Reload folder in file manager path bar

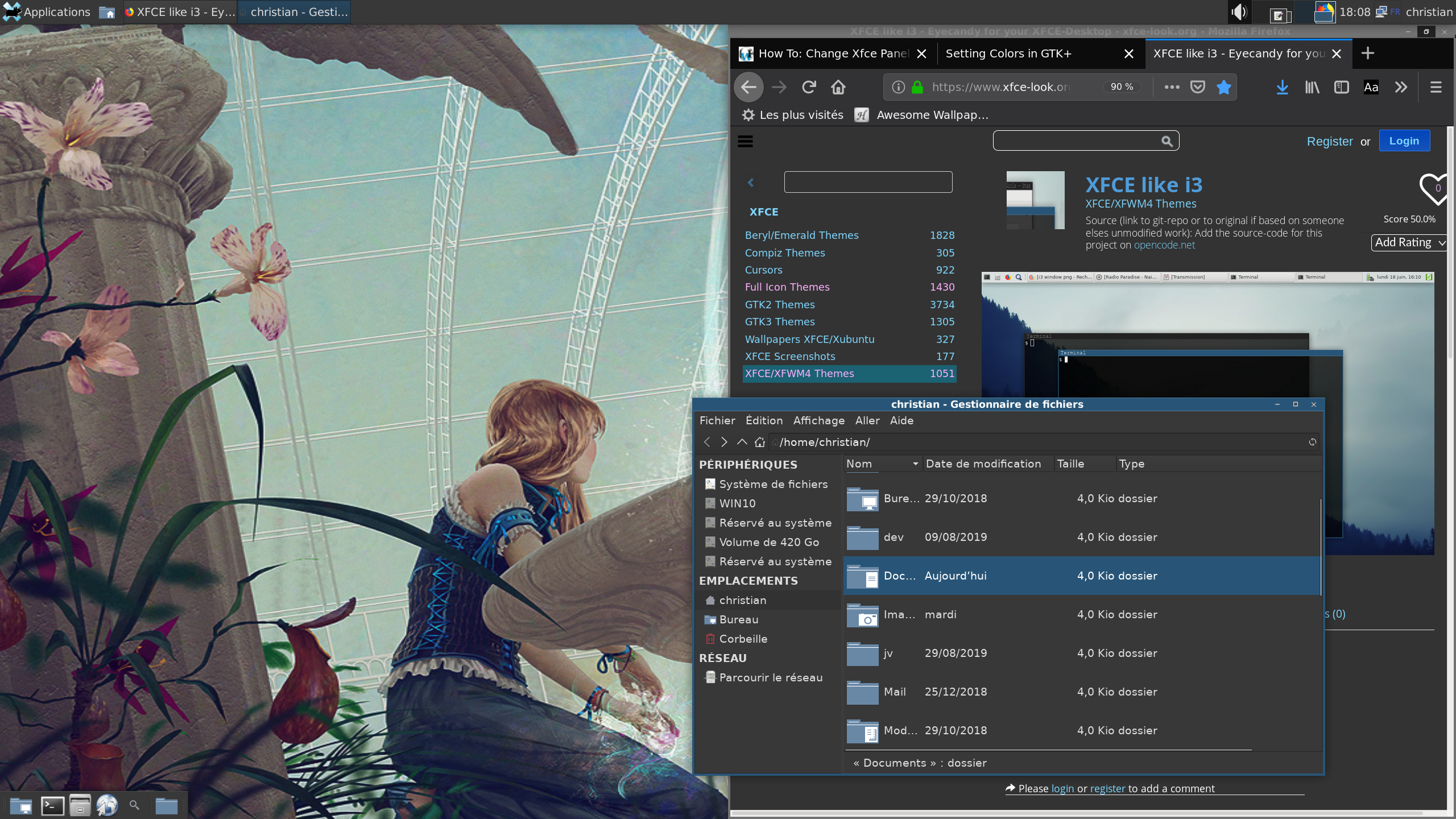1312,442
